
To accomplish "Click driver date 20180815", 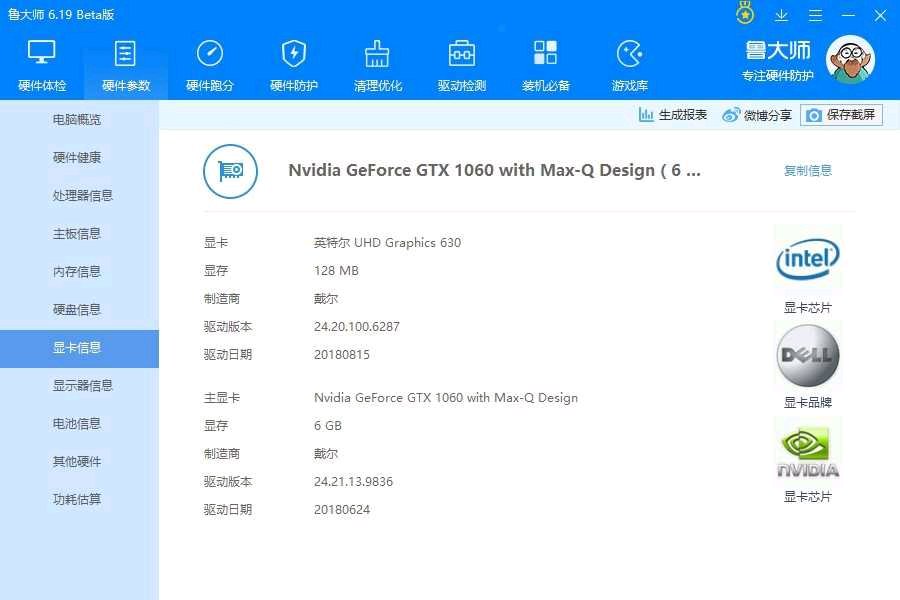I will tap(342, 355).
